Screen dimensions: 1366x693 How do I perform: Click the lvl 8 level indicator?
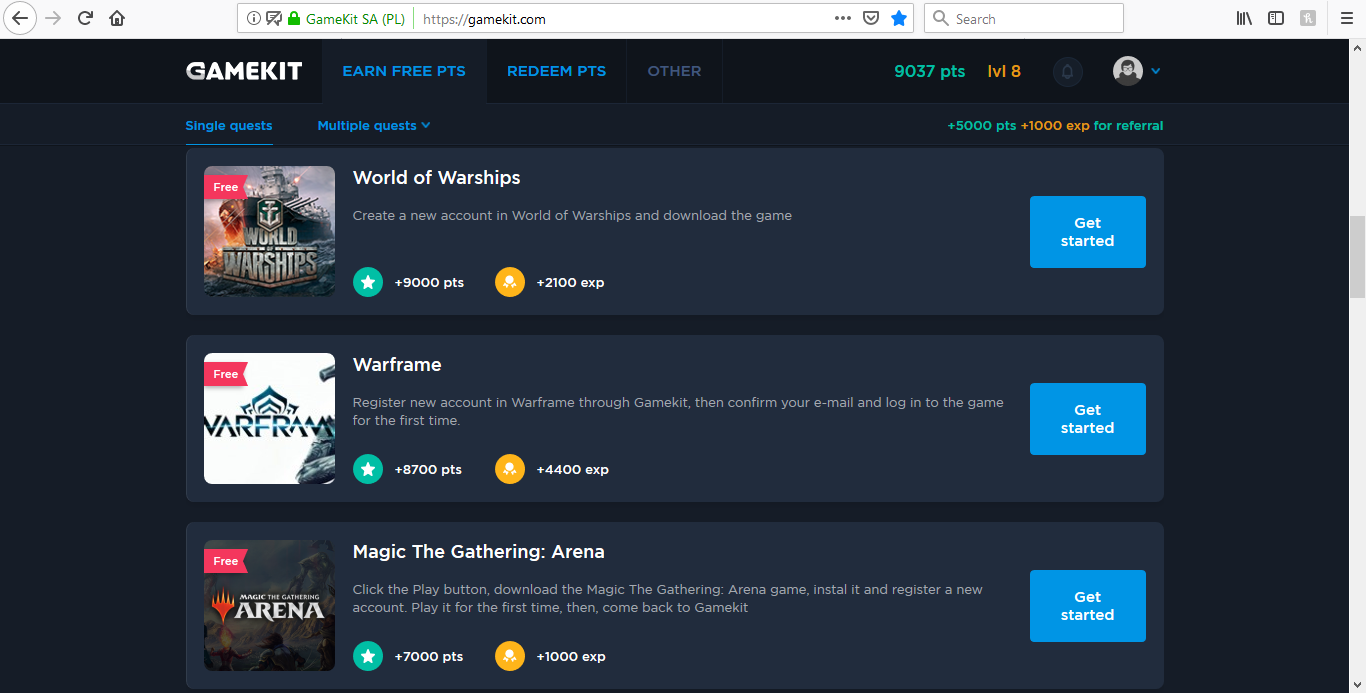[x=1004, y=71]
